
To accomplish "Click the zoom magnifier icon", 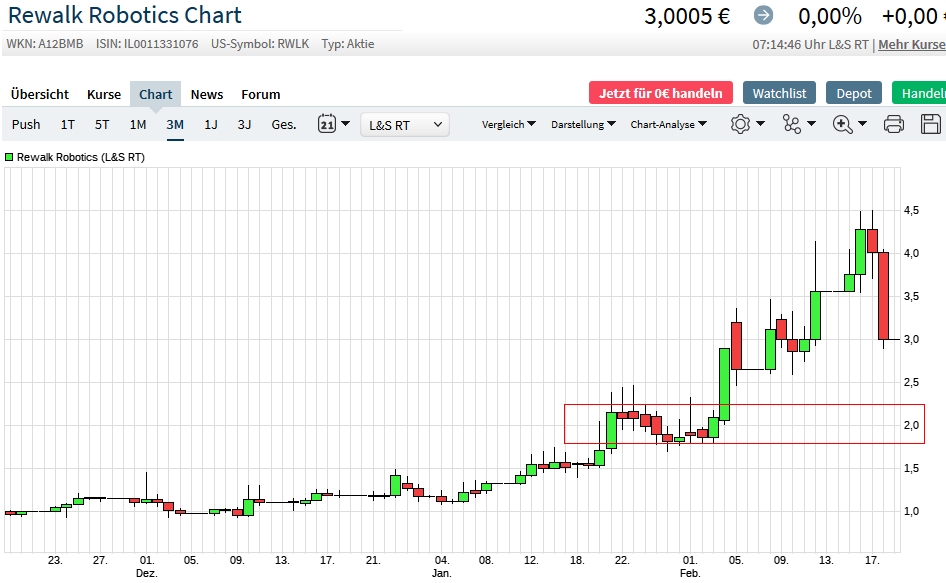I will tap(842, 124).
